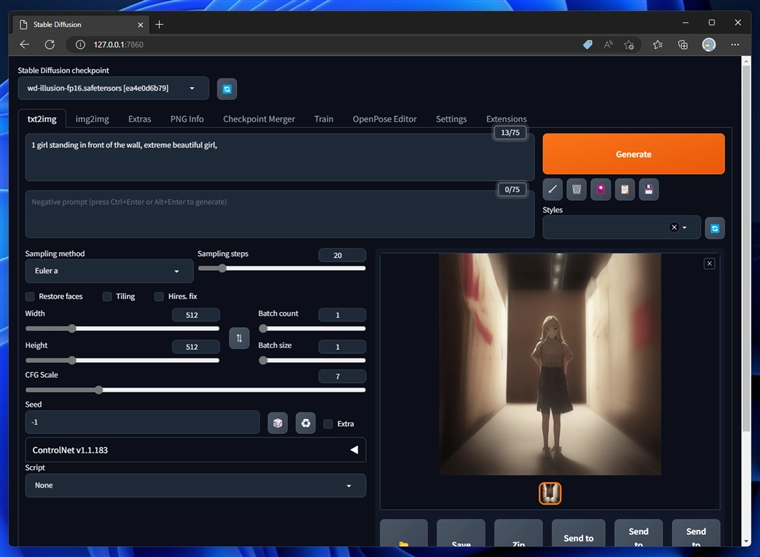Save the prompt as style via floppy icon
This screenshot has width=760, height=557.
(649, 189)
